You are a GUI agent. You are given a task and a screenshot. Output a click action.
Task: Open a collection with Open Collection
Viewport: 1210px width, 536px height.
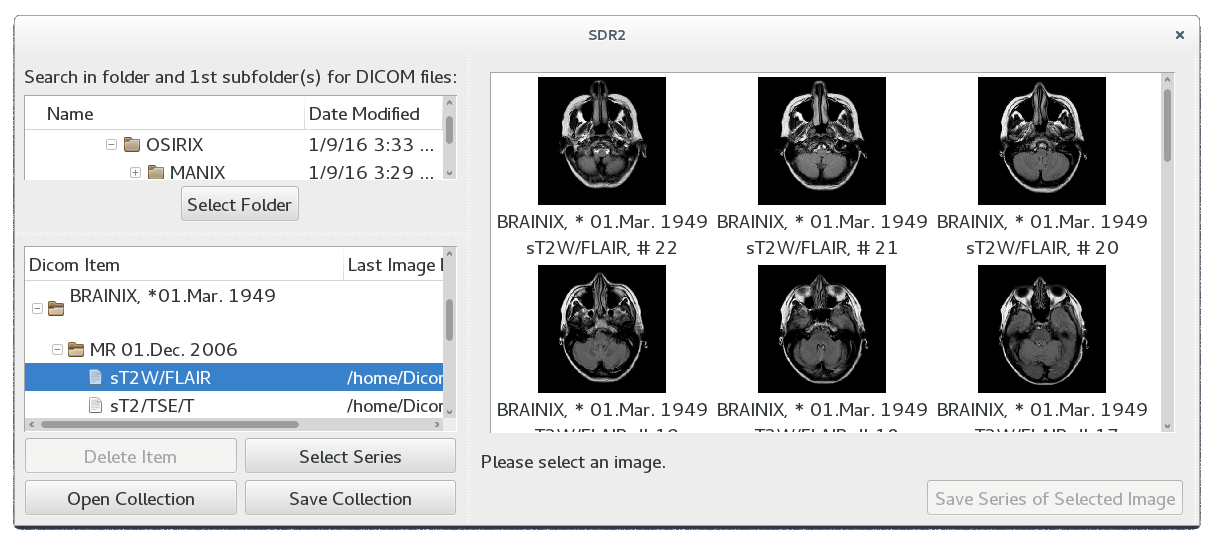click(x=131, y=499)
